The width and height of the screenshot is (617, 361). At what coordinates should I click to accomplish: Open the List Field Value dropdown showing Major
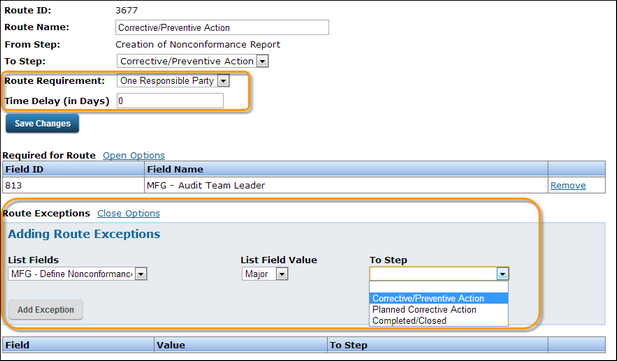265,274
